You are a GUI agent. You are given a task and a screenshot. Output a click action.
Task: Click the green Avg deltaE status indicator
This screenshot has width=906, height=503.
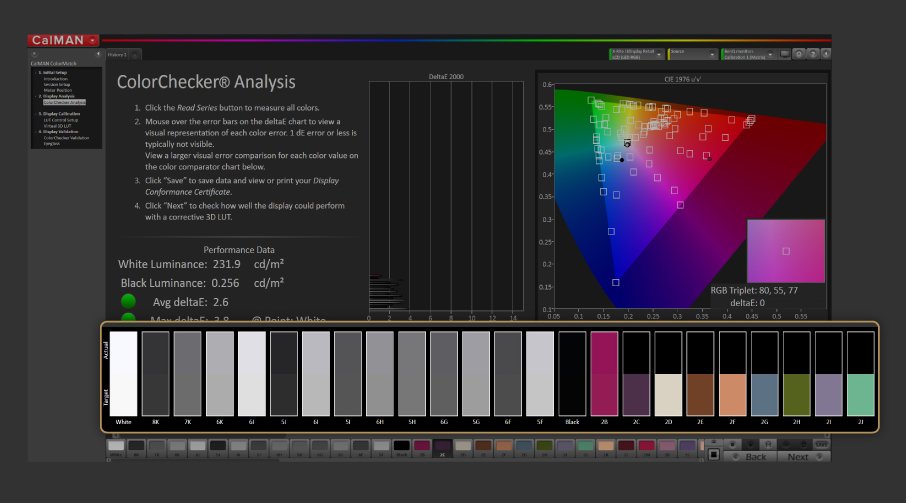pos(128,301)
